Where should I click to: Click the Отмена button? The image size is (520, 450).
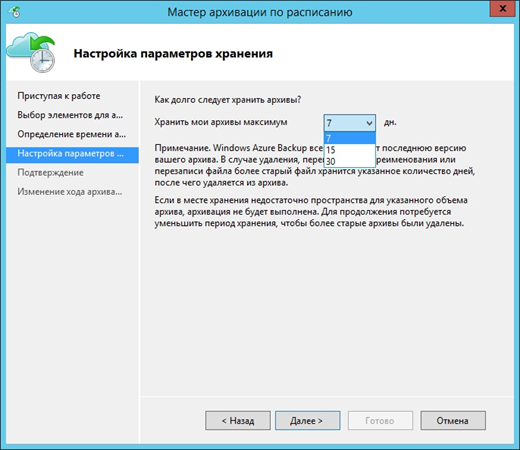[x=453, y=420]
